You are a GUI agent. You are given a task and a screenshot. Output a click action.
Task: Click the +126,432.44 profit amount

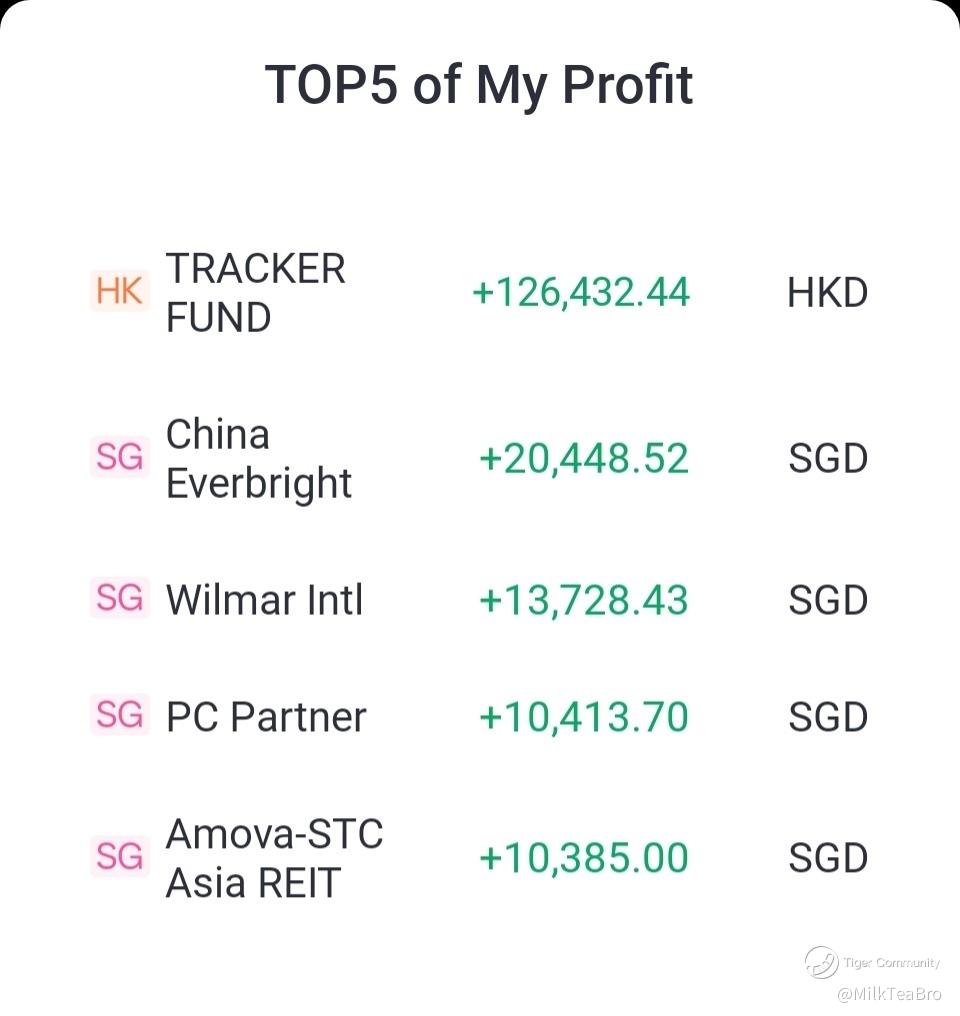click(x=581, y=292)
